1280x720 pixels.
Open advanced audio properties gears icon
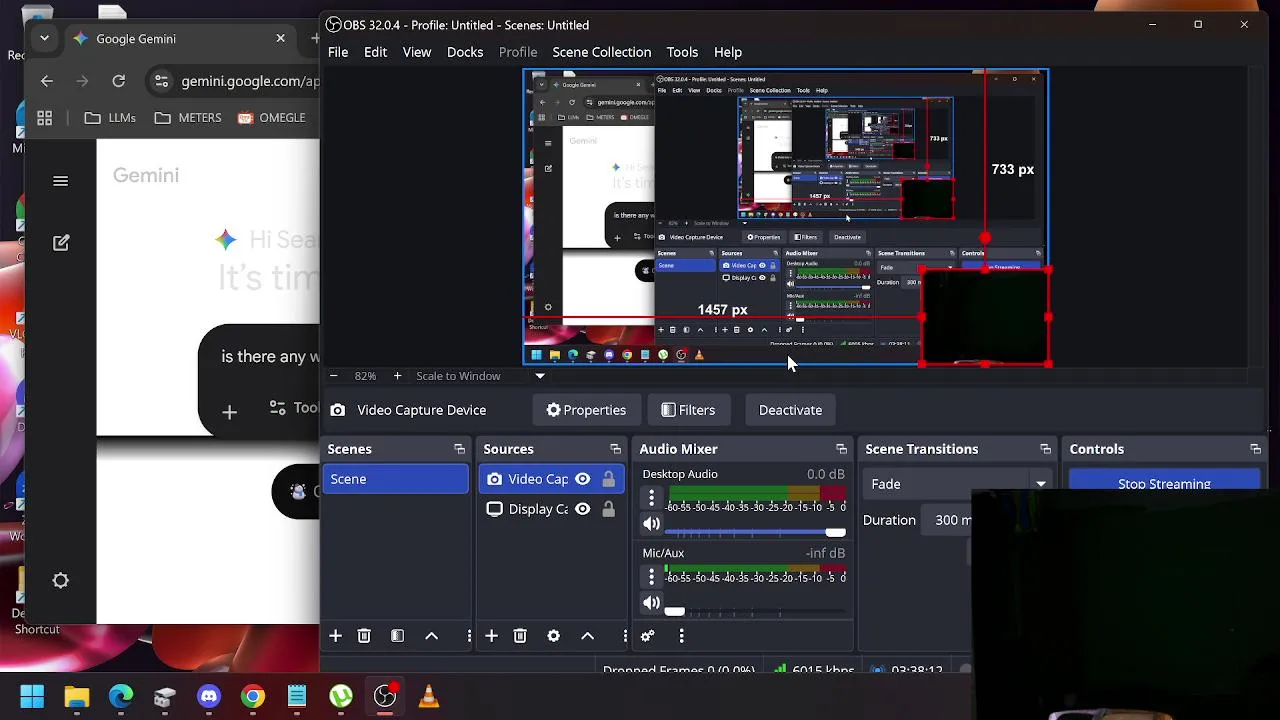[647, 636]
